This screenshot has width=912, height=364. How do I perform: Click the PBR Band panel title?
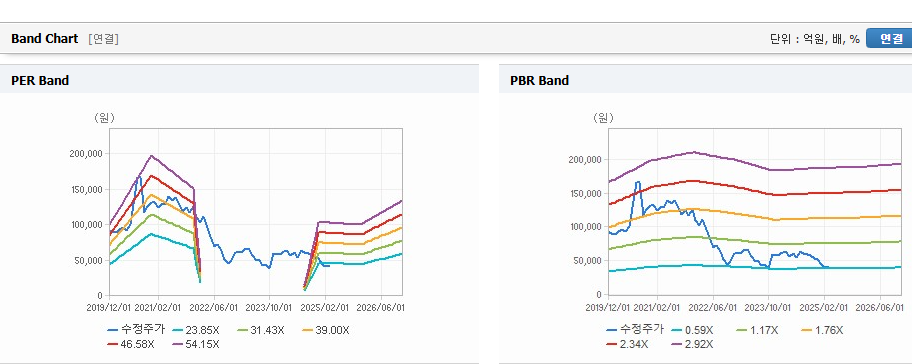click(x=539, y=81)
